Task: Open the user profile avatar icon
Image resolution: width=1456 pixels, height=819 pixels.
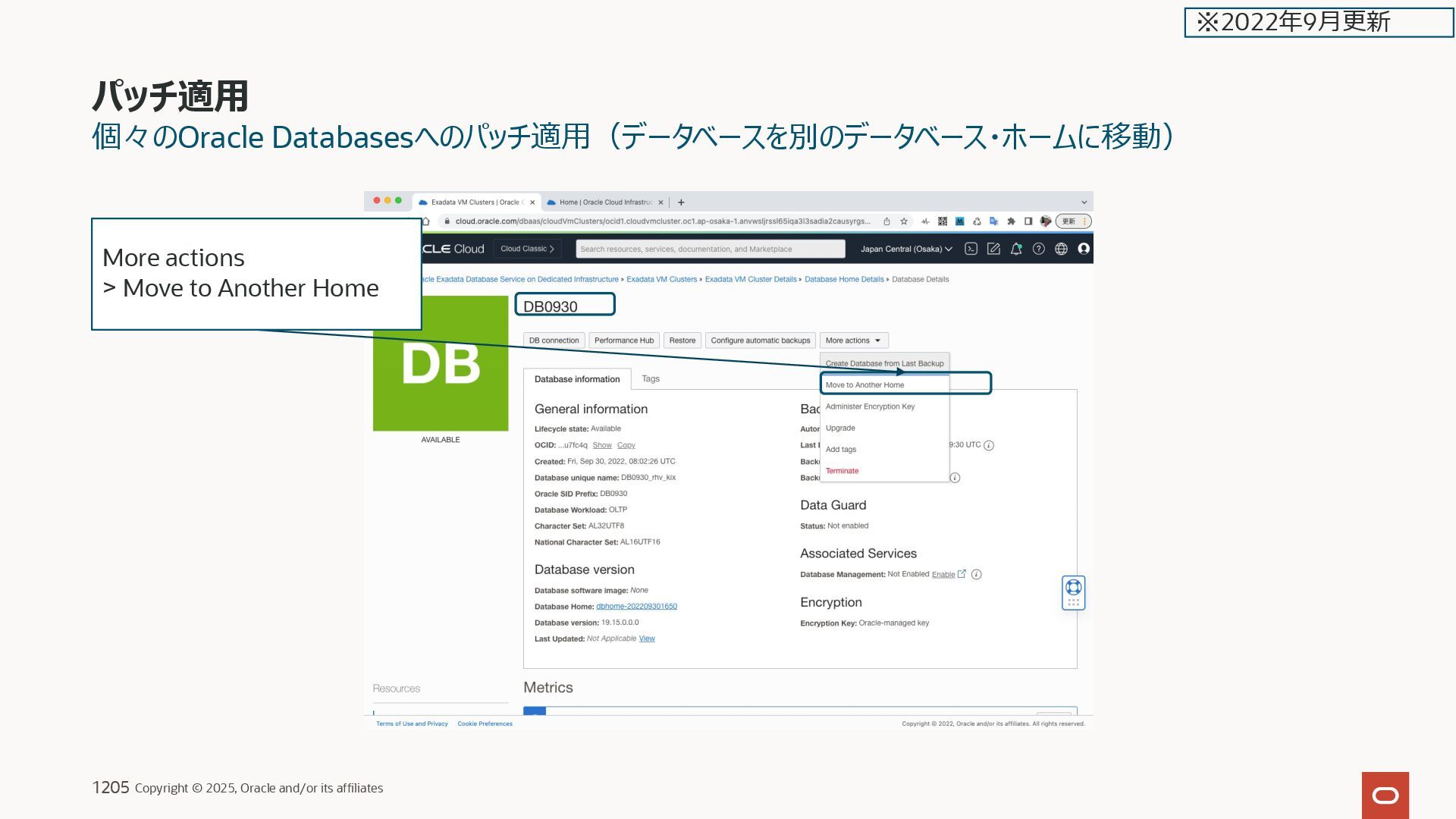Action: pyautogui.click(x=1084, y=249)
